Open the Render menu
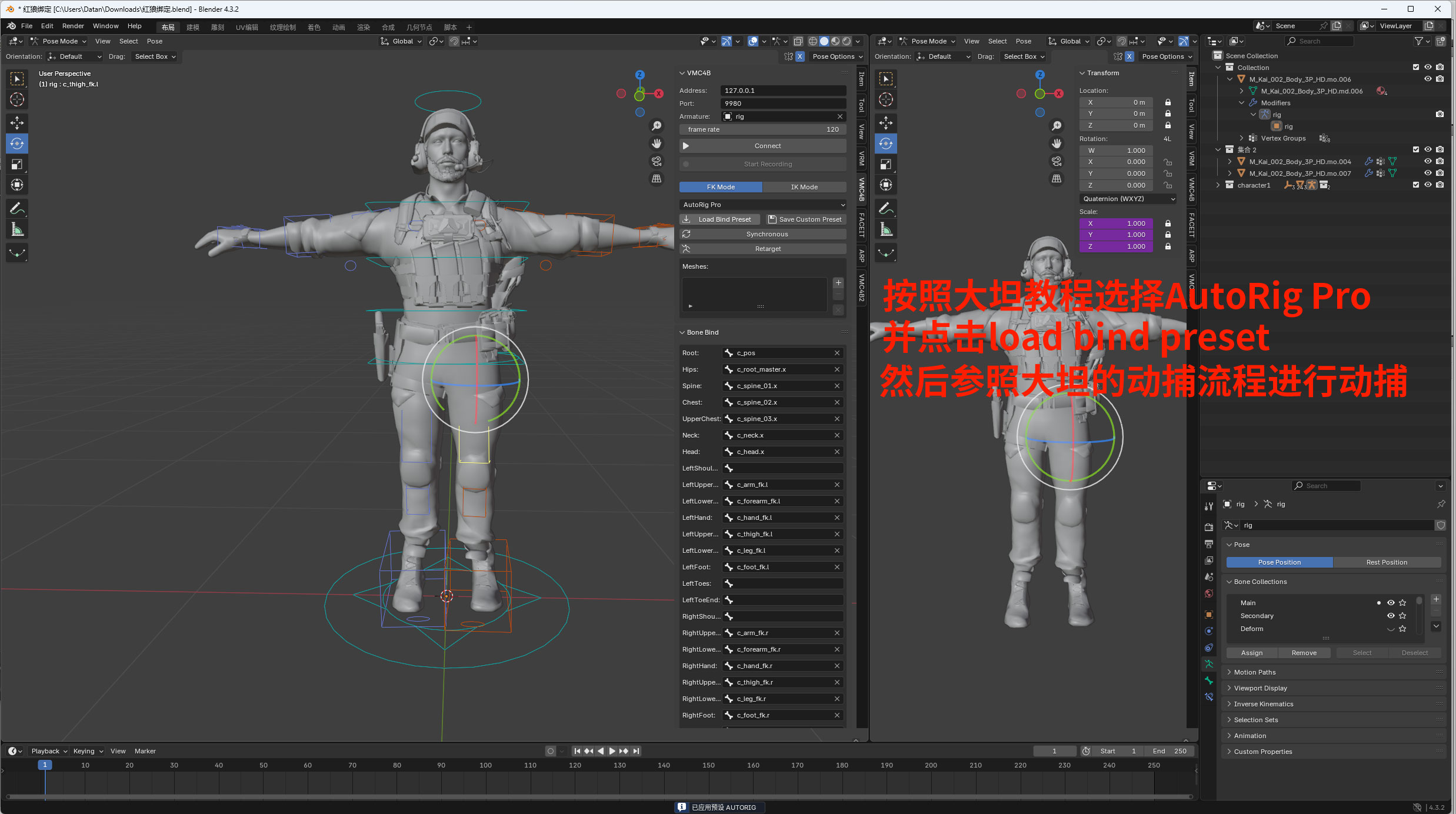The height and width of the screenshot is (814, 1456). [x=73, y=26]
